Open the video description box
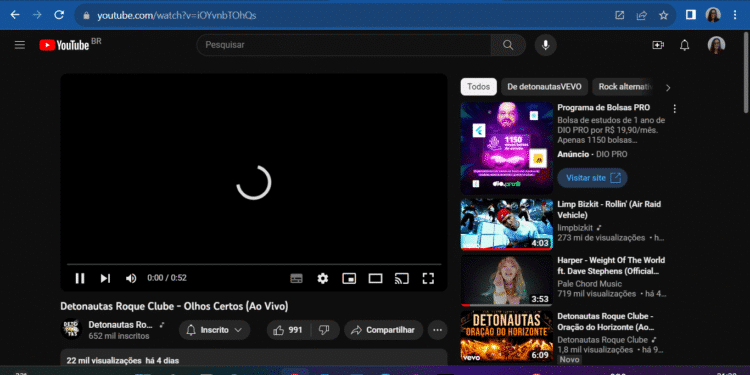The width and height of the screenshot is (750, 375). click(x=254, y=358)
